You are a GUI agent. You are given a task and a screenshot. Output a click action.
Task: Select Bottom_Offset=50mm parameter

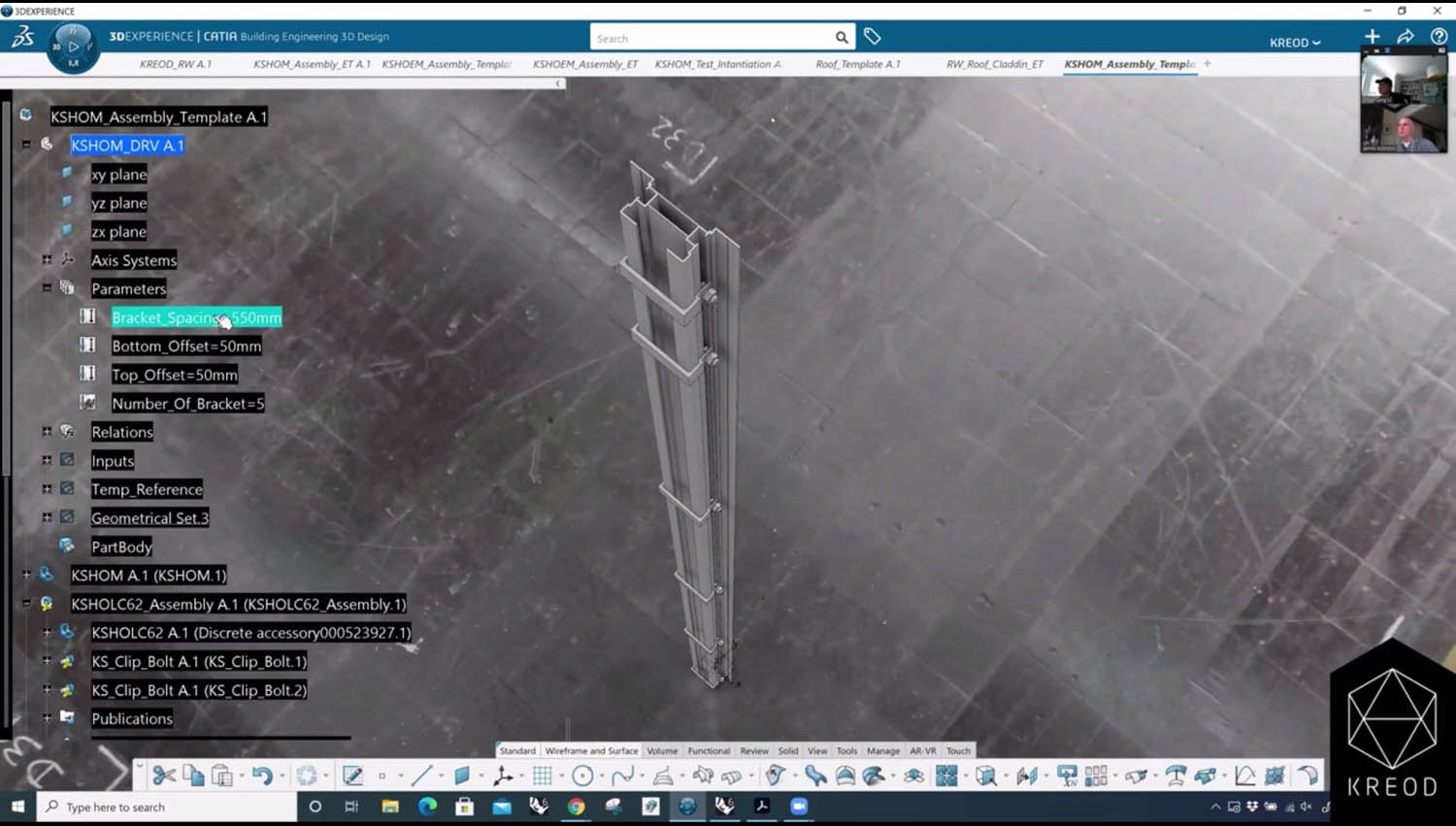point(185,347)
